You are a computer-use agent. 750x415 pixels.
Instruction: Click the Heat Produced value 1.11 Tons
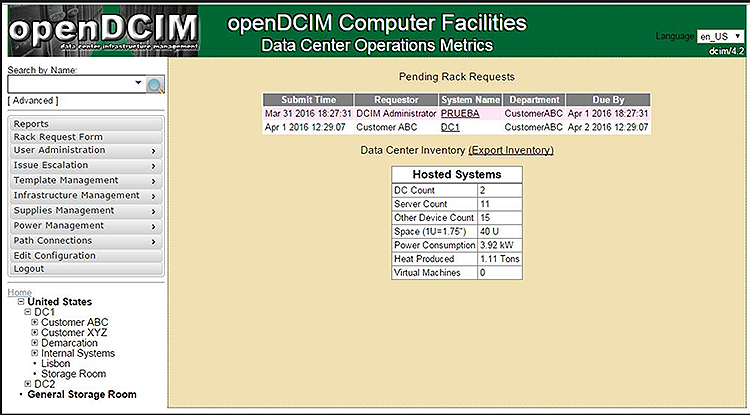pos(500,259)
